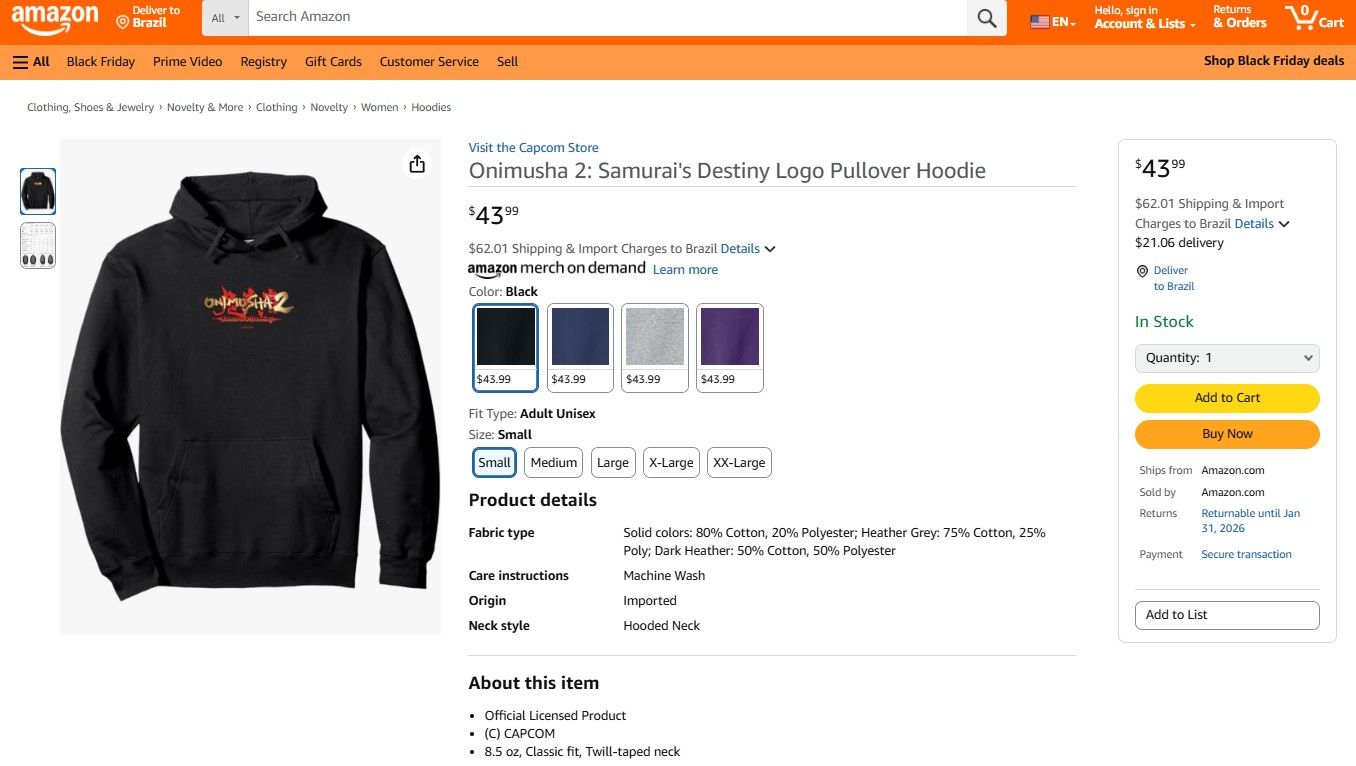Go to Gift Cards in navigation bar
This screenshot has width=1356, height=766.
[333, 62]
